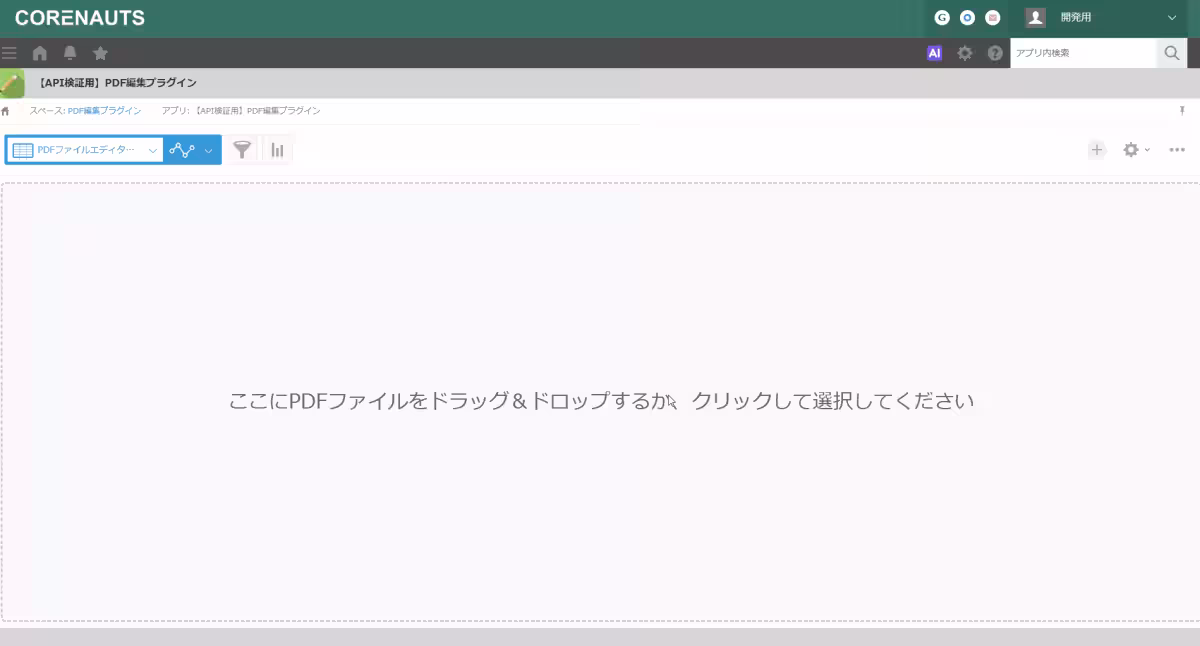1200x646 pixels.
Task: Open the three-dots options menu
Action: pyautogui.click(x=1177, y=150)
